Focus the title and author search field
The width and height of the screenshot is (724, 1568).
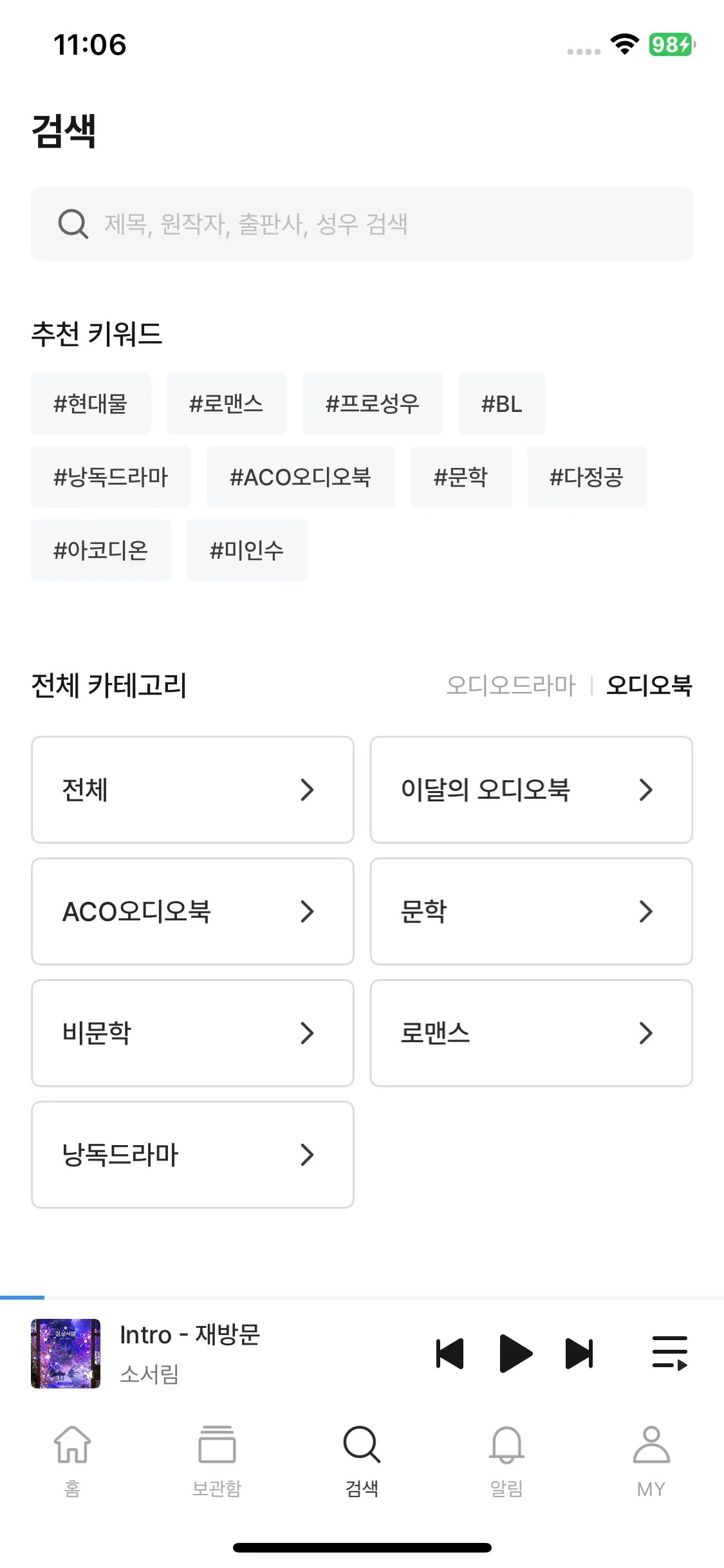[x=386, y=225]
